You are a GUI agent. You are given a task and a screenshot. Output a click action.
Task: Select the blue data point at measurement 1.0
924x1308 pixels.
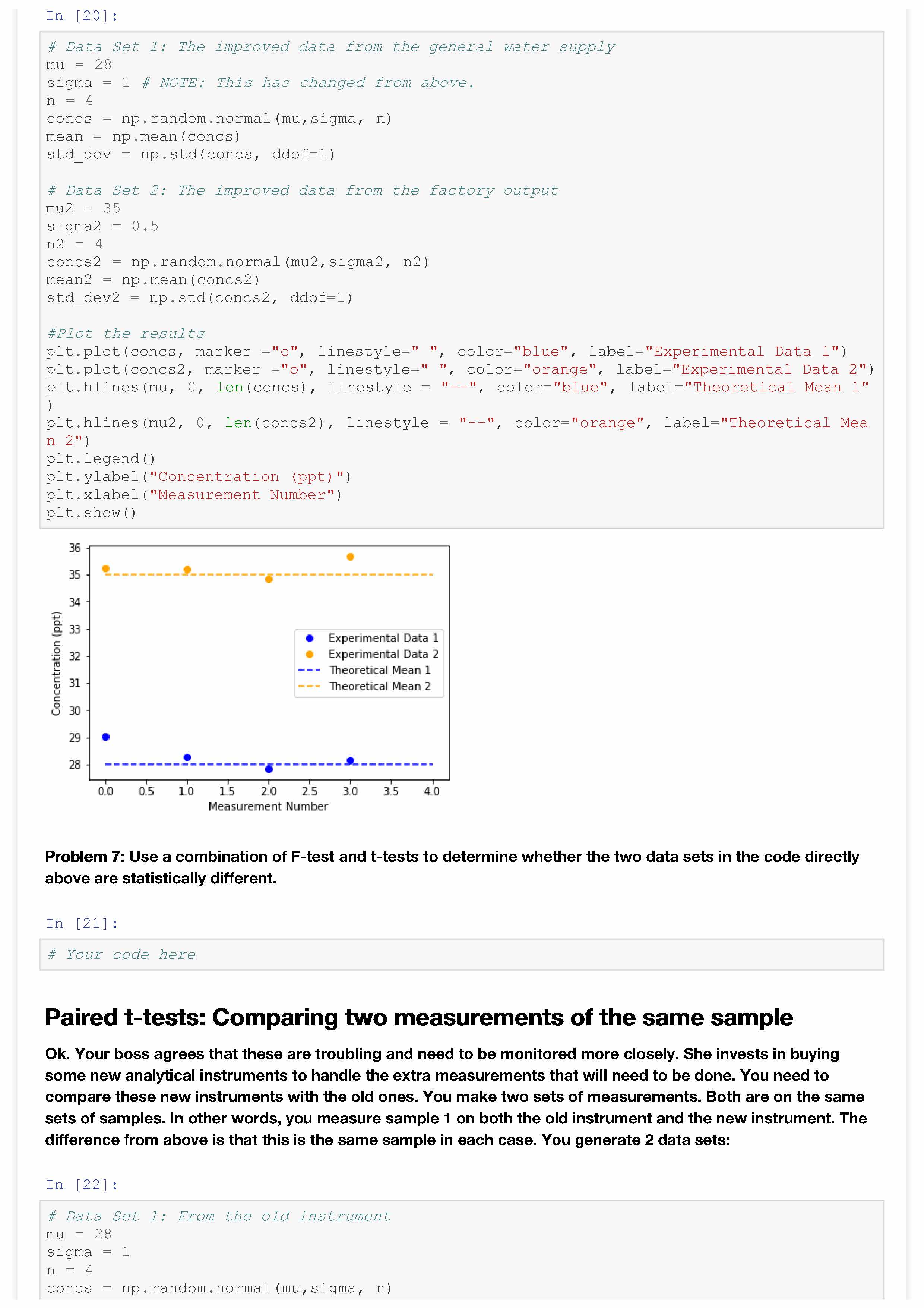point(187,757)
